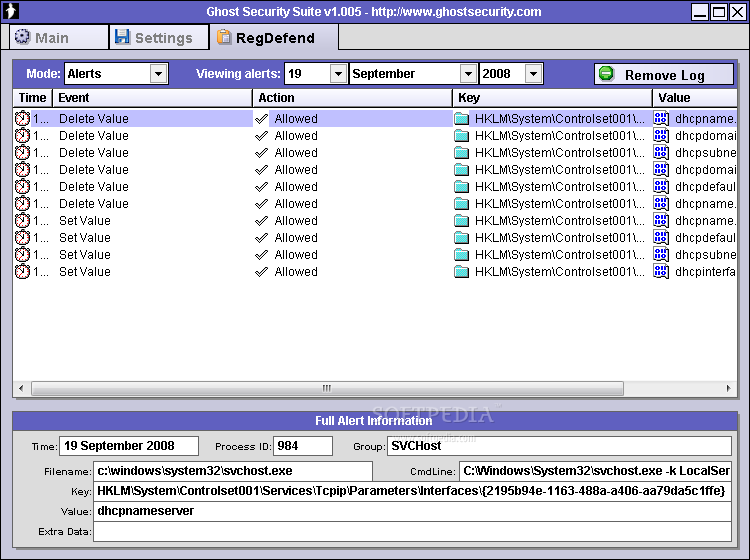
Task: Click the registry value icon beside dhcpsubne in Delete Value row
Action: pos(661,153)
